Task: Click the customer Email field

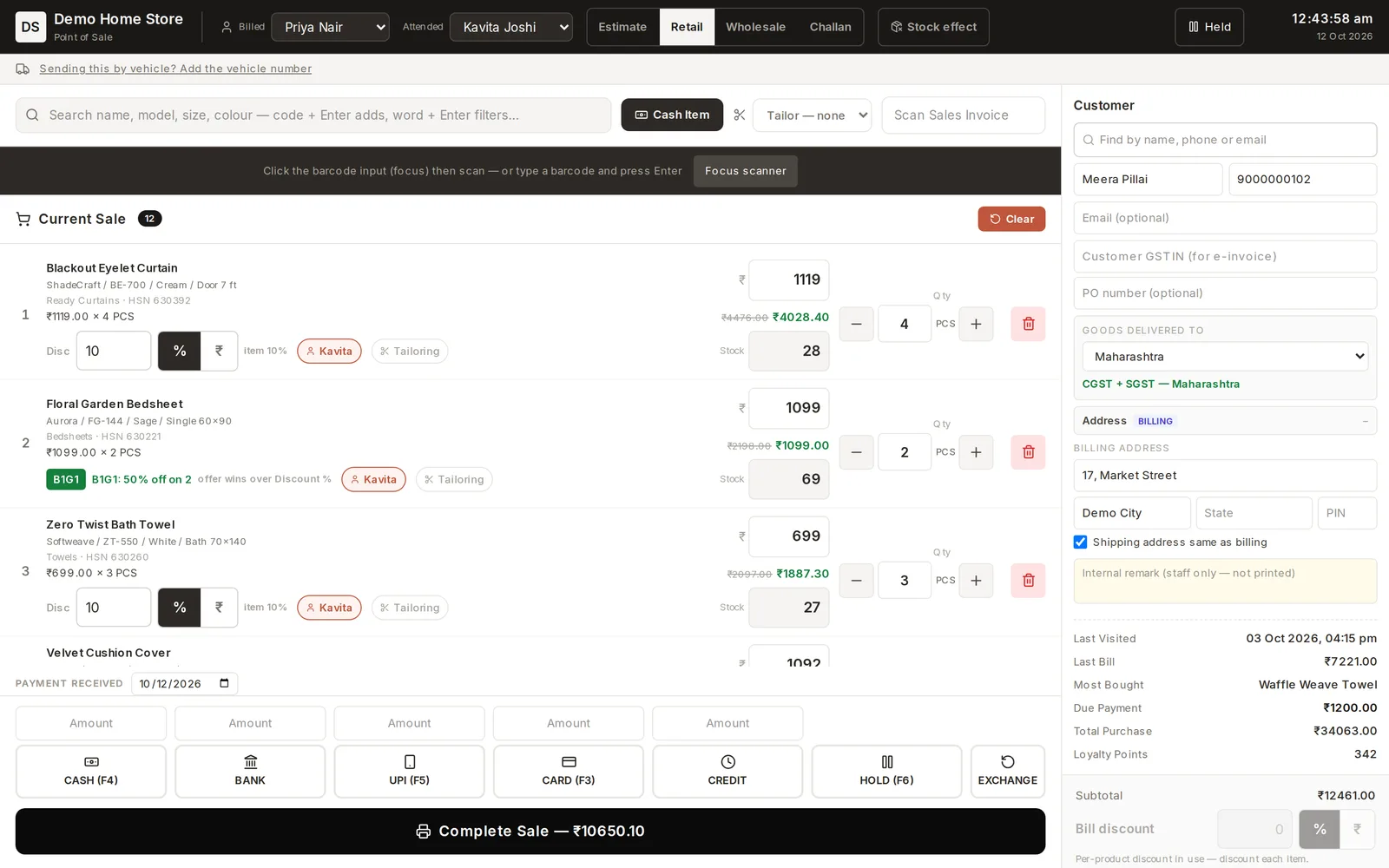Action: pyautogui.click(x=1225, y=218)
